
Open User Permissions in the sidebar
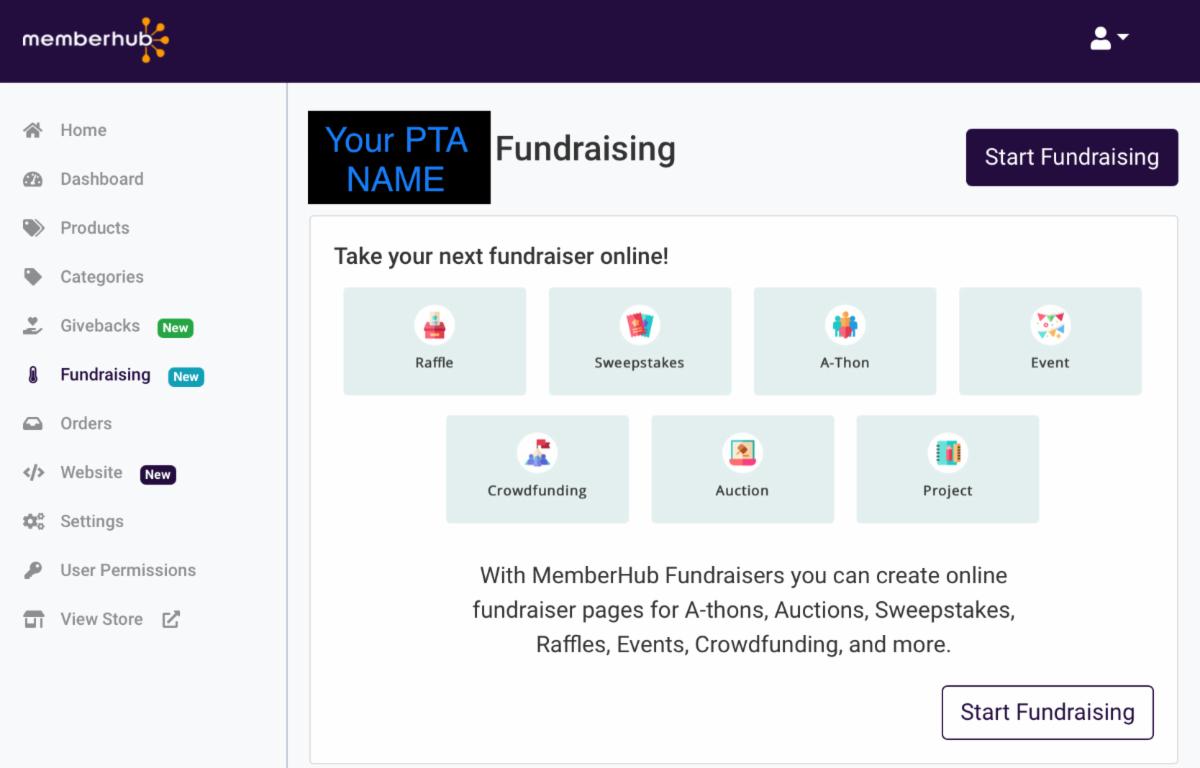click(x=128, y=570)
